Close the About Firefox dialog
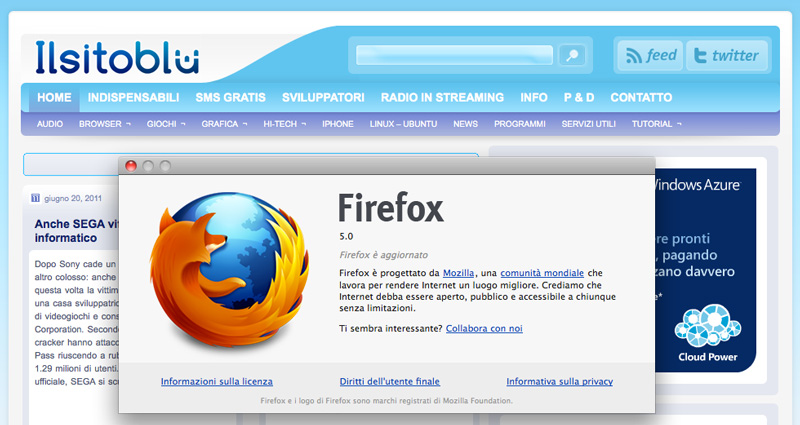 coord(131,166)
